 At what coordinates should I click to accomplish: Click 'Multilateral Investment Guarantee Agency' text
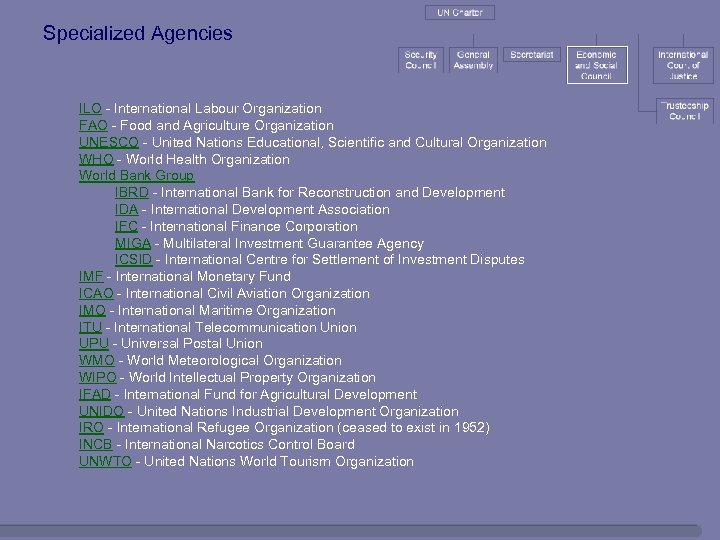tap(293, 243)
